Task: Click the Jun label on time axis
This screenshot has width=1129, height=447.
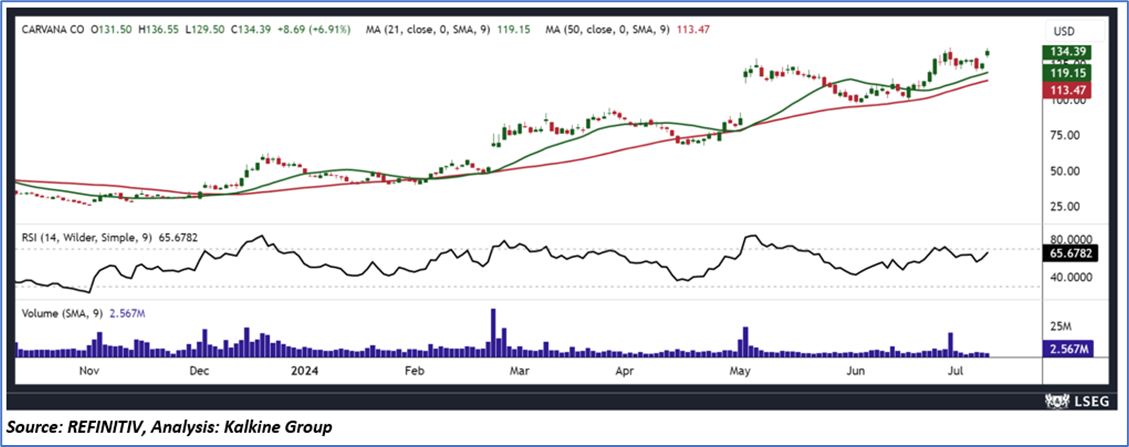Action: pos(855,371)
